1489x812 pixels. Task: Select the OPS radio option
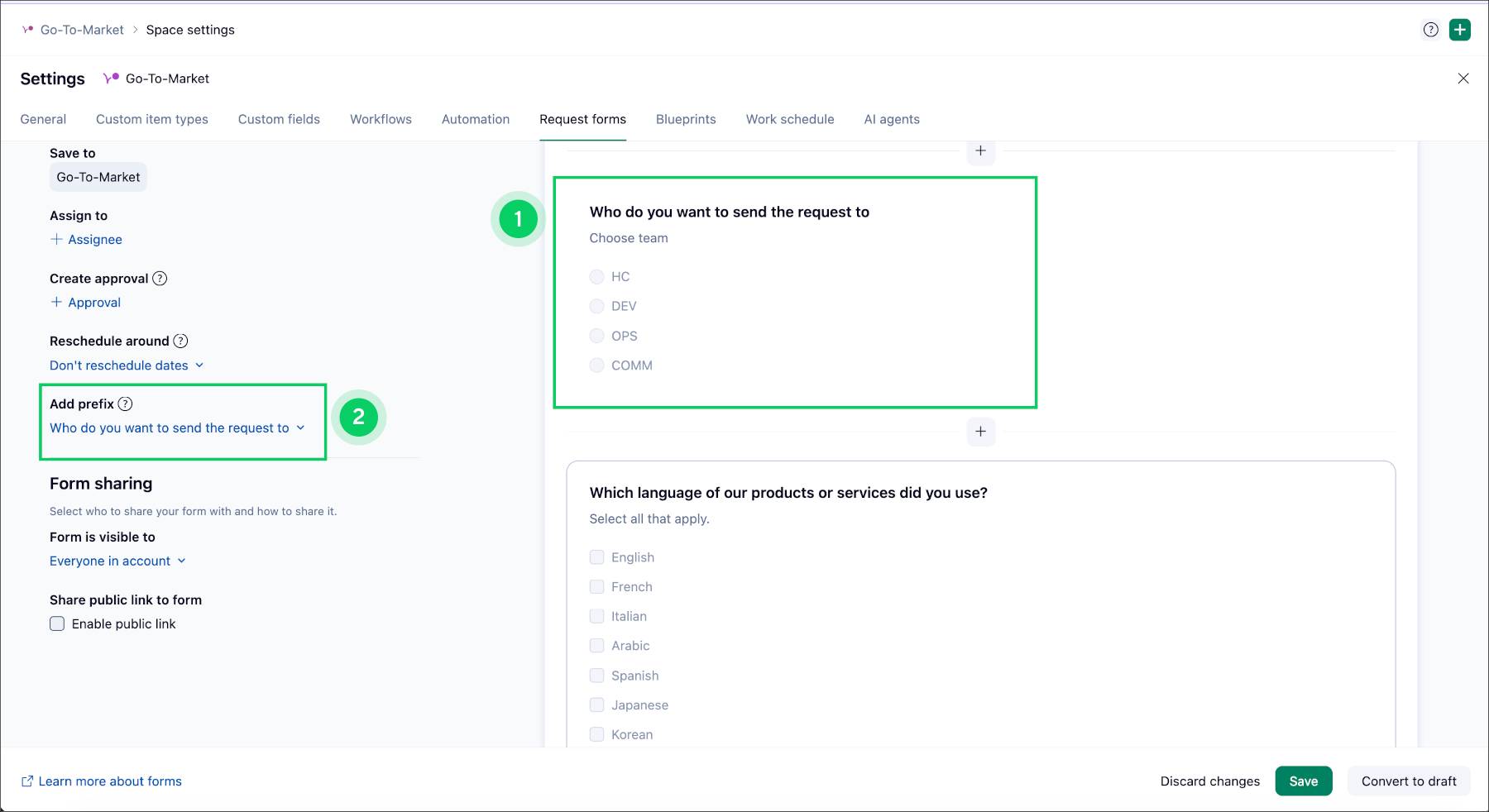coord(596,336)
